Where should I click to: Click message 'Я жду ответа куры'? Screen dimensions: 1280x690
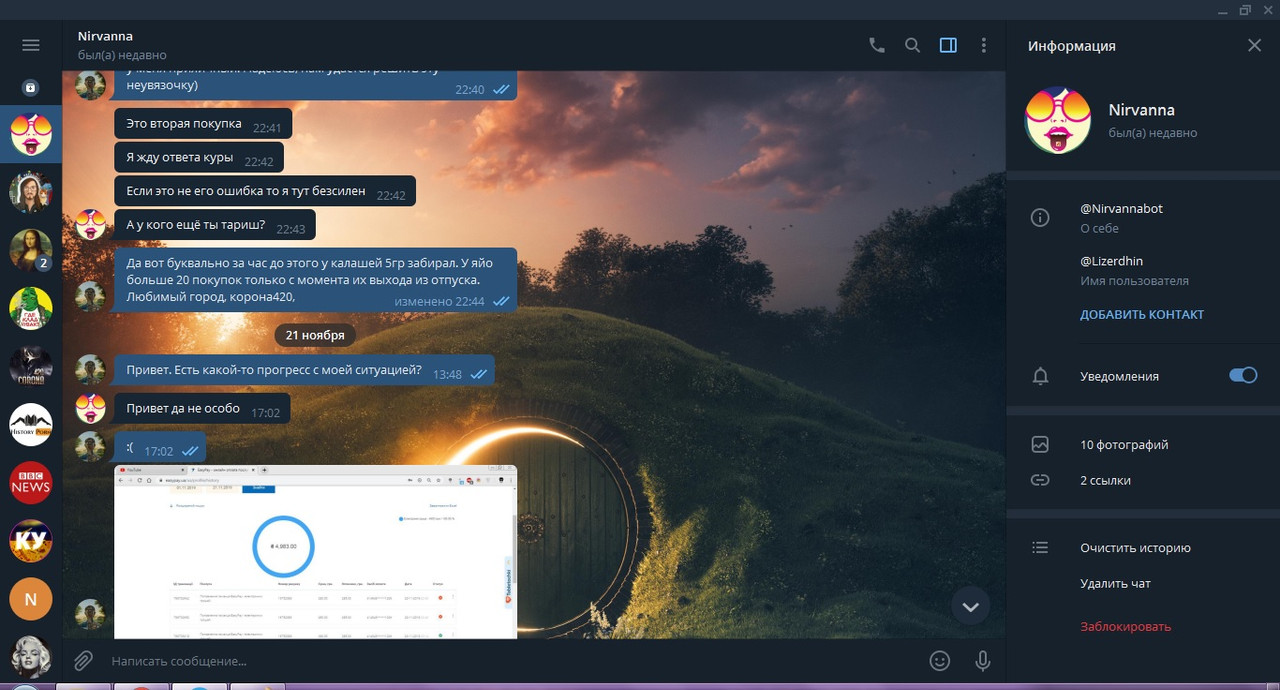coord(199,159)
